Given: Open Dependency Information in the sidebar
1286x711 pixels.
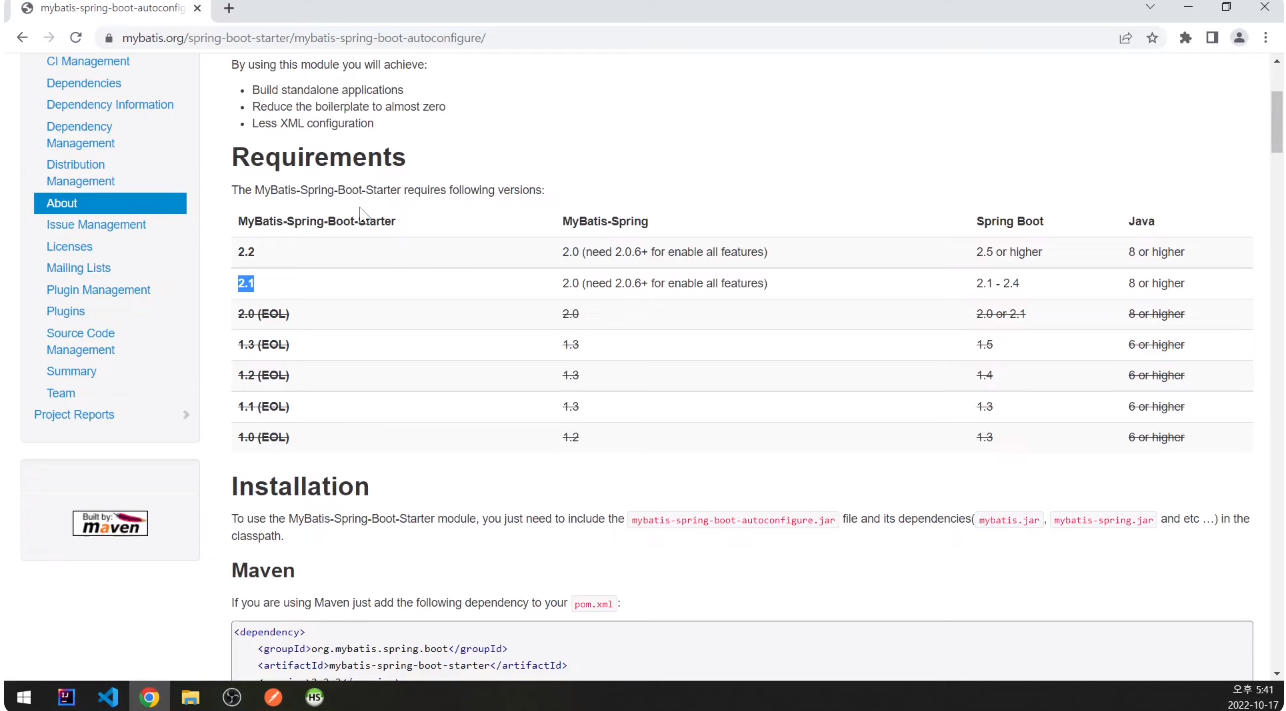Looking at the screenshot, I should click(110, 105).
